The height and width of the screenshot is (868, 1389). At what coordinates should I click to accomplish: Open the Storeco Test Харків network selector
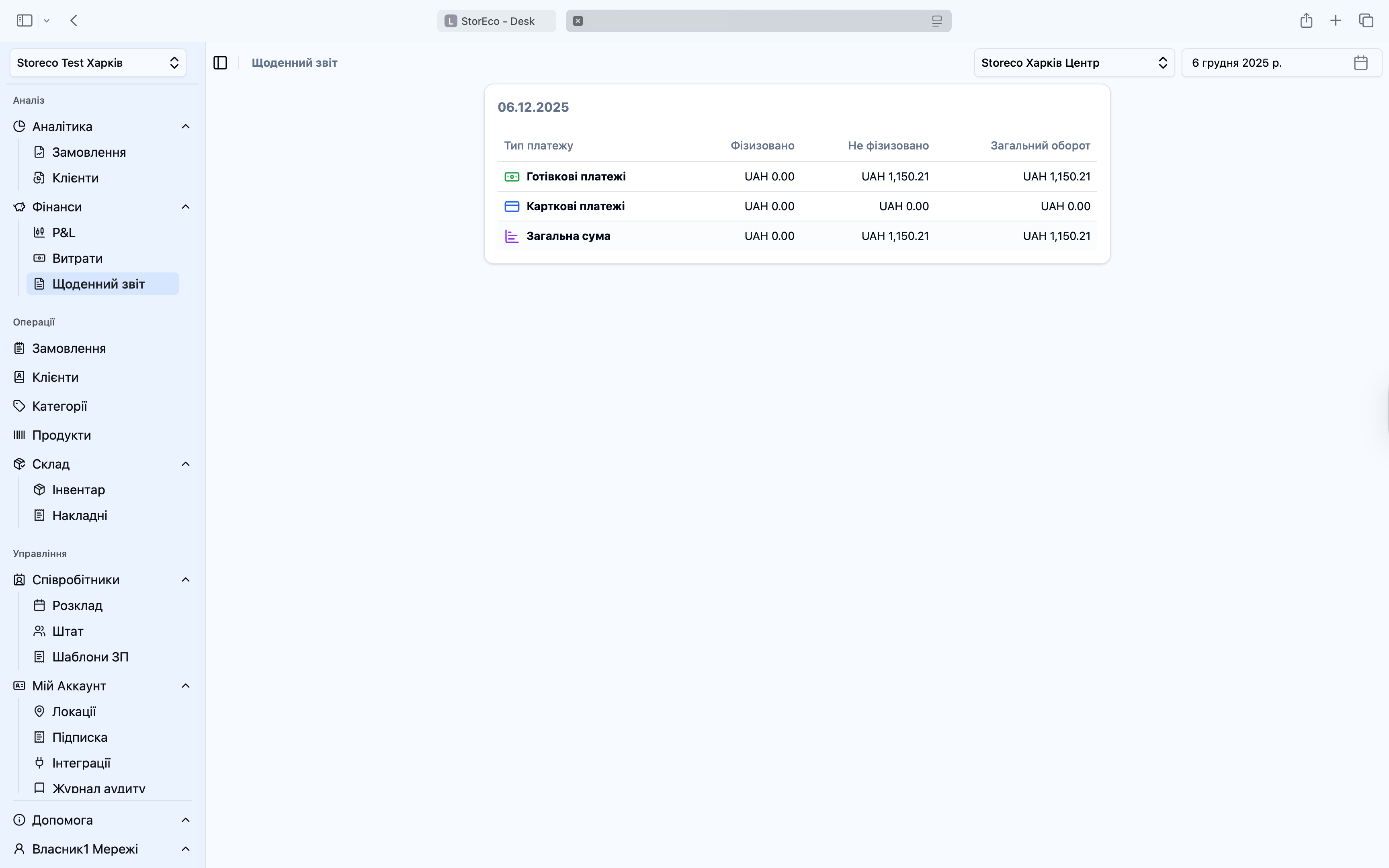[x=98, y=63]
